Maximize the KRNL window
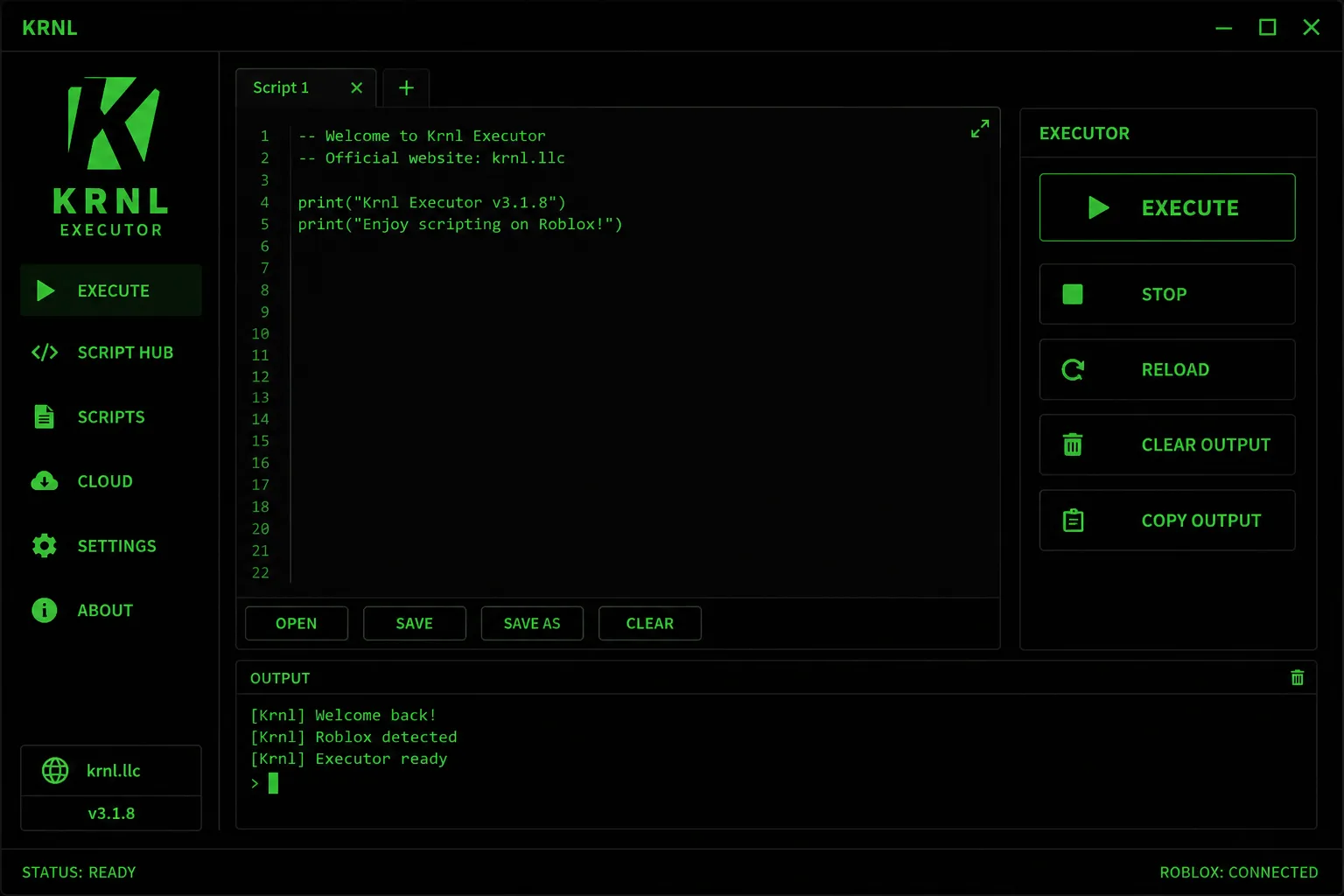The width and height of the screenshot is (1344, 896). [x=1267, y=28]
